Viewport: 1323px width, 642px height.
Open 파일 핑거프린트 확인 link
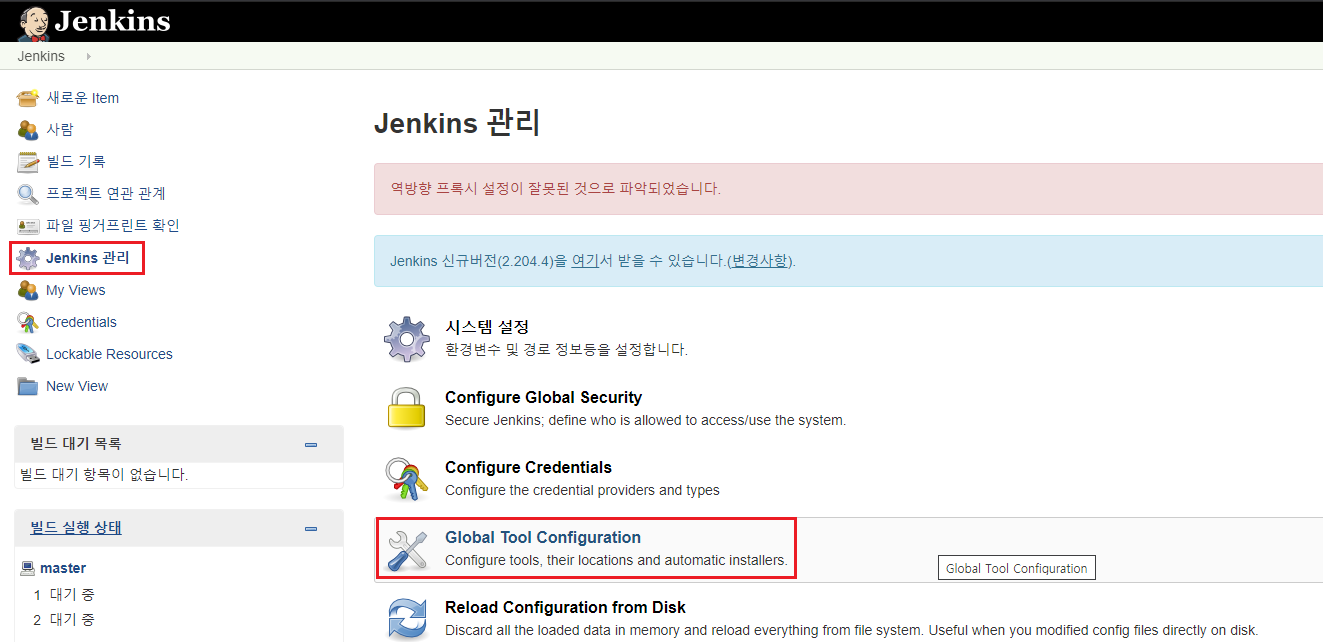(113, 226)
